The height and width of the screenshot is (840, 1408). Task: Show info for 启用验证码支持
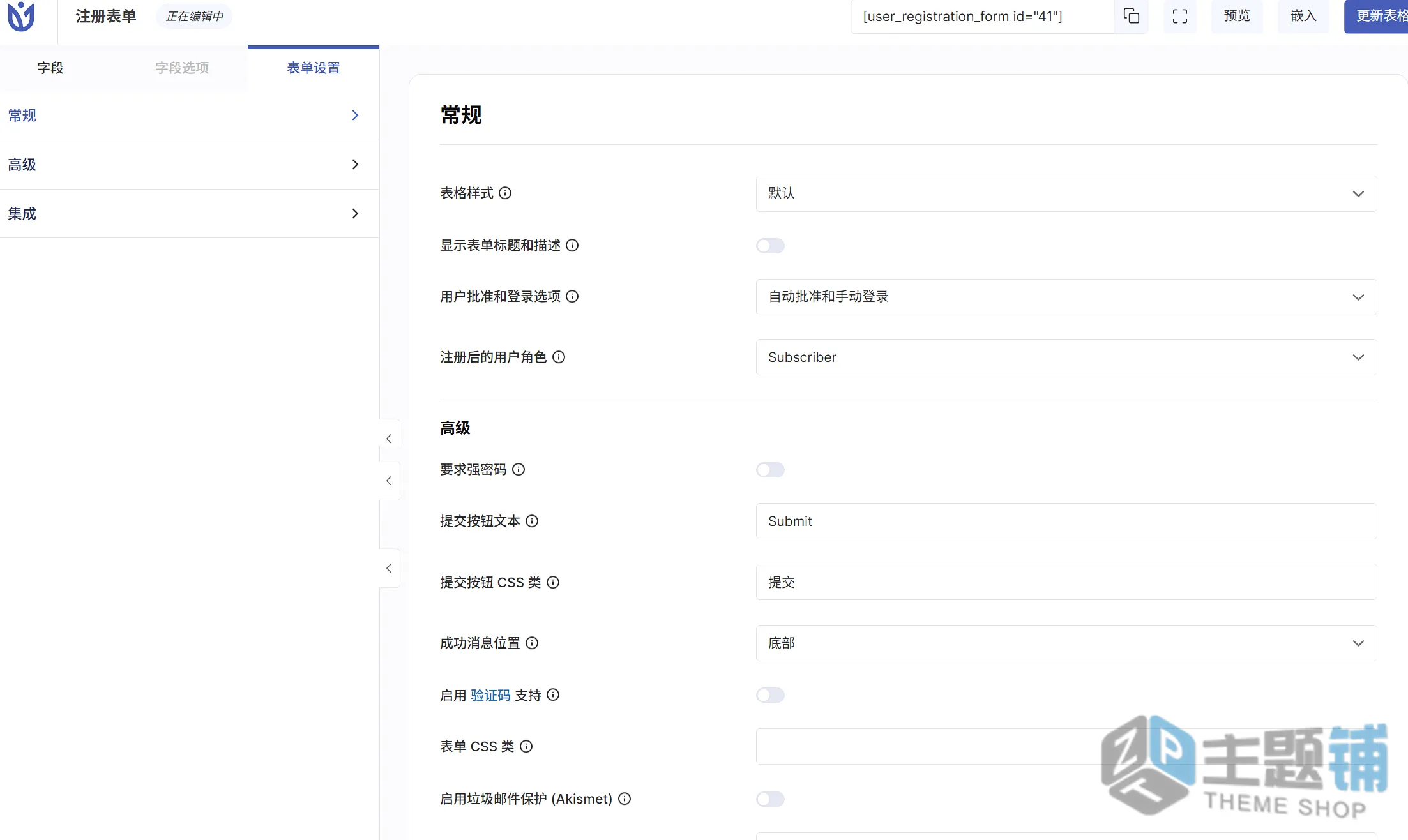(553, 694)
